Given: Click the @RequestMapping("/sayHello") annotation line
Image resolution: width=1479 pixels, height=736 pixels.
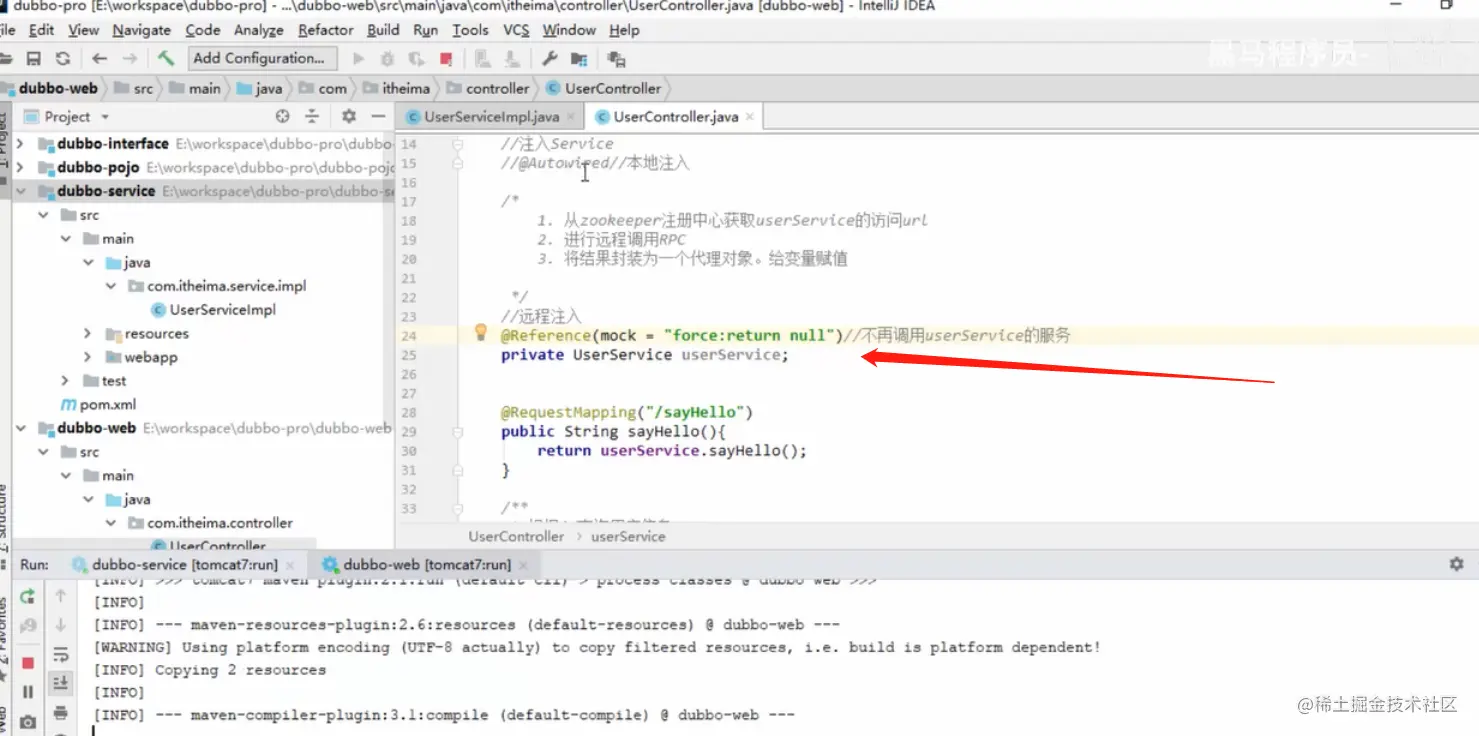Looking at the screenshot, I should (x=627, y=412).
